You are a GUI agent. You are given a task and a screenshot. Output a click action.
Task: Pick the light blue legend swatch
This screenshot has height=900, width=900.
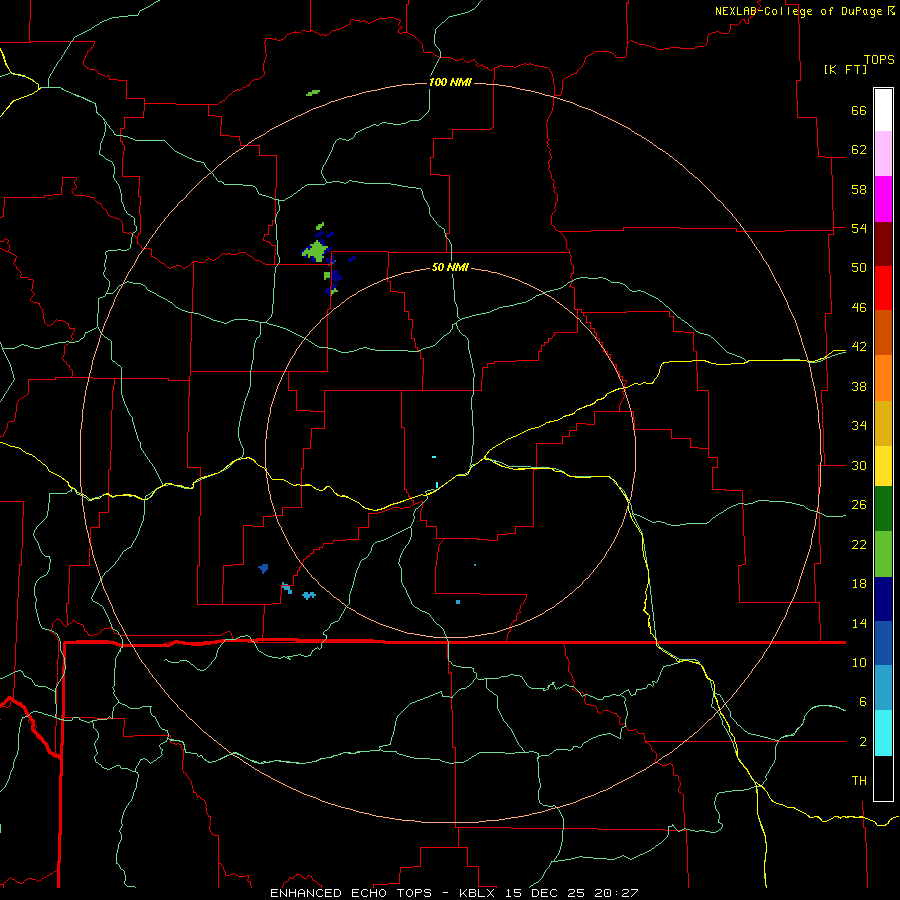(x=883, y=688)
